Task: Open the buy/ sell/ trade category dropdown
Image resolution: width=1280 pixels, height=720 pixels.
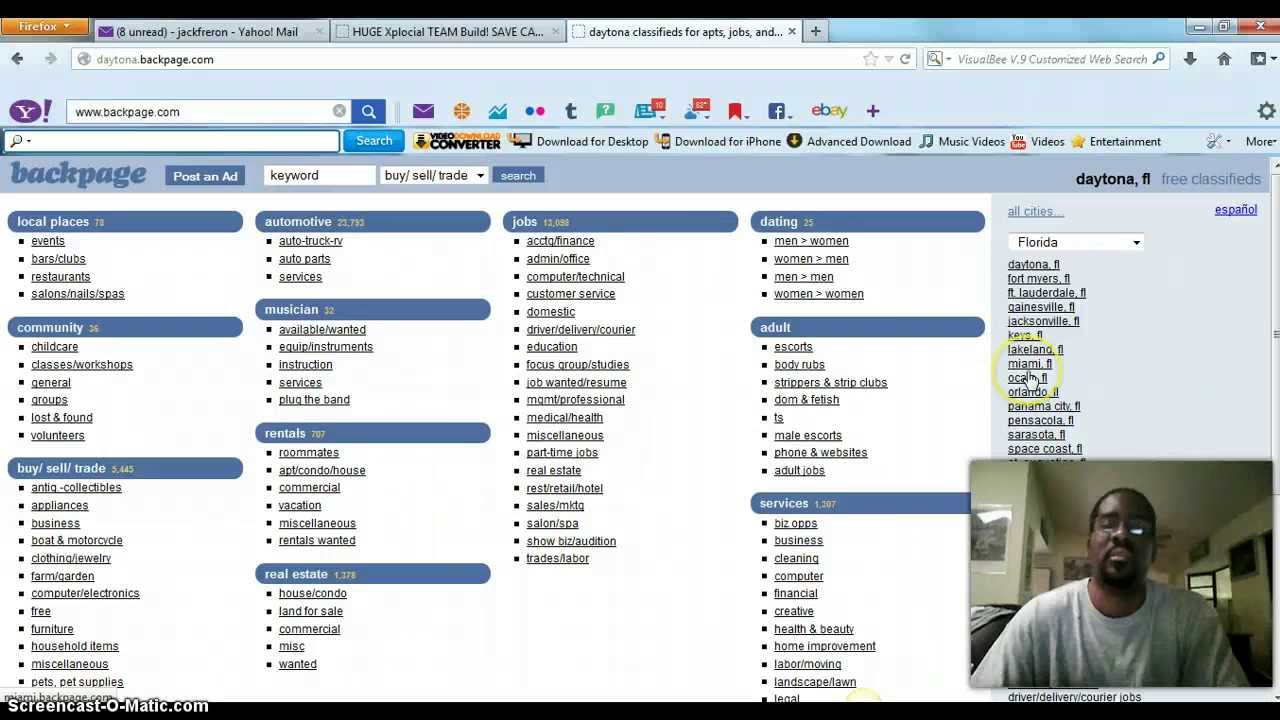Action: 434,175
